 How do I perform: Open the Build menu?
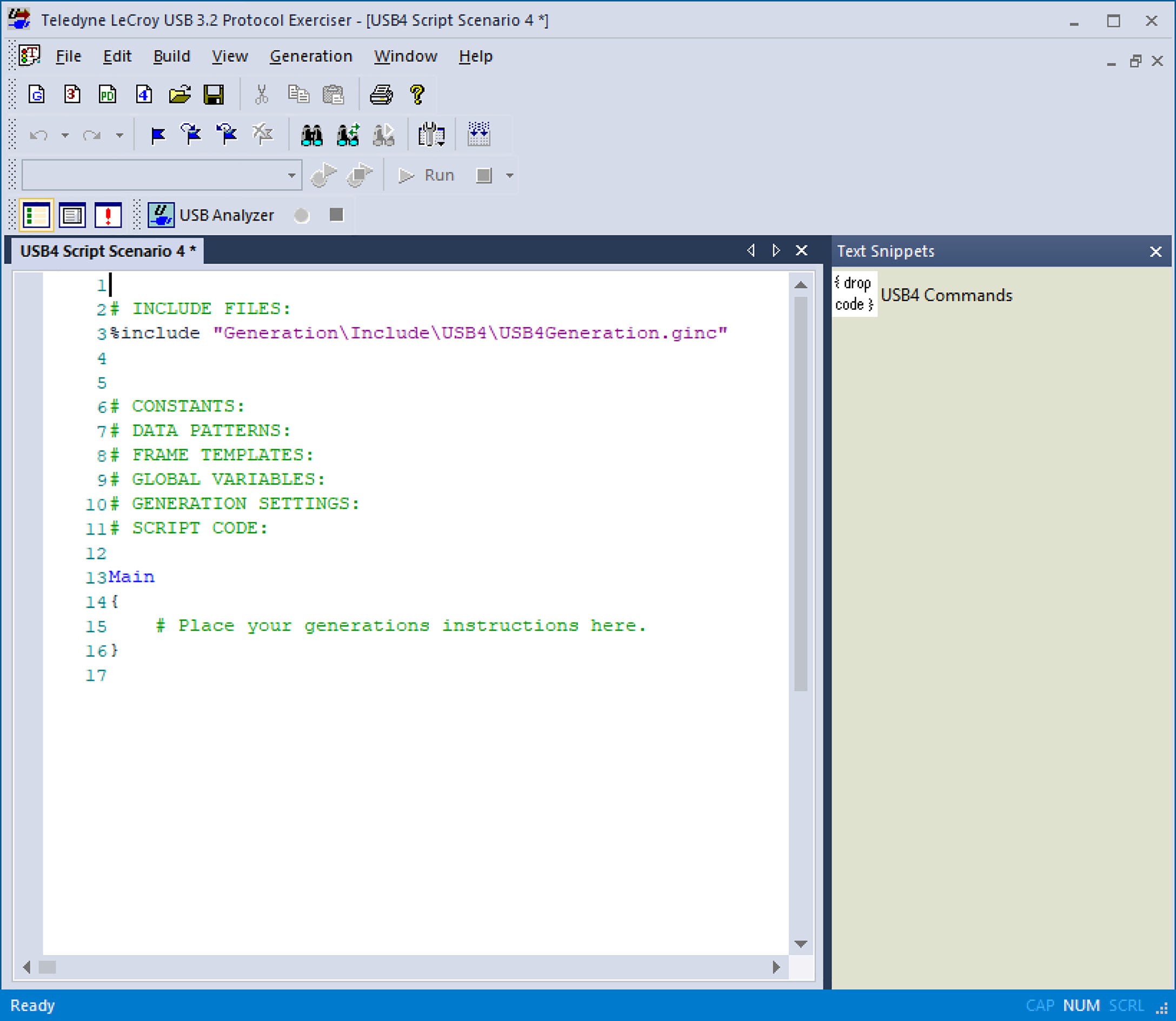171,56
